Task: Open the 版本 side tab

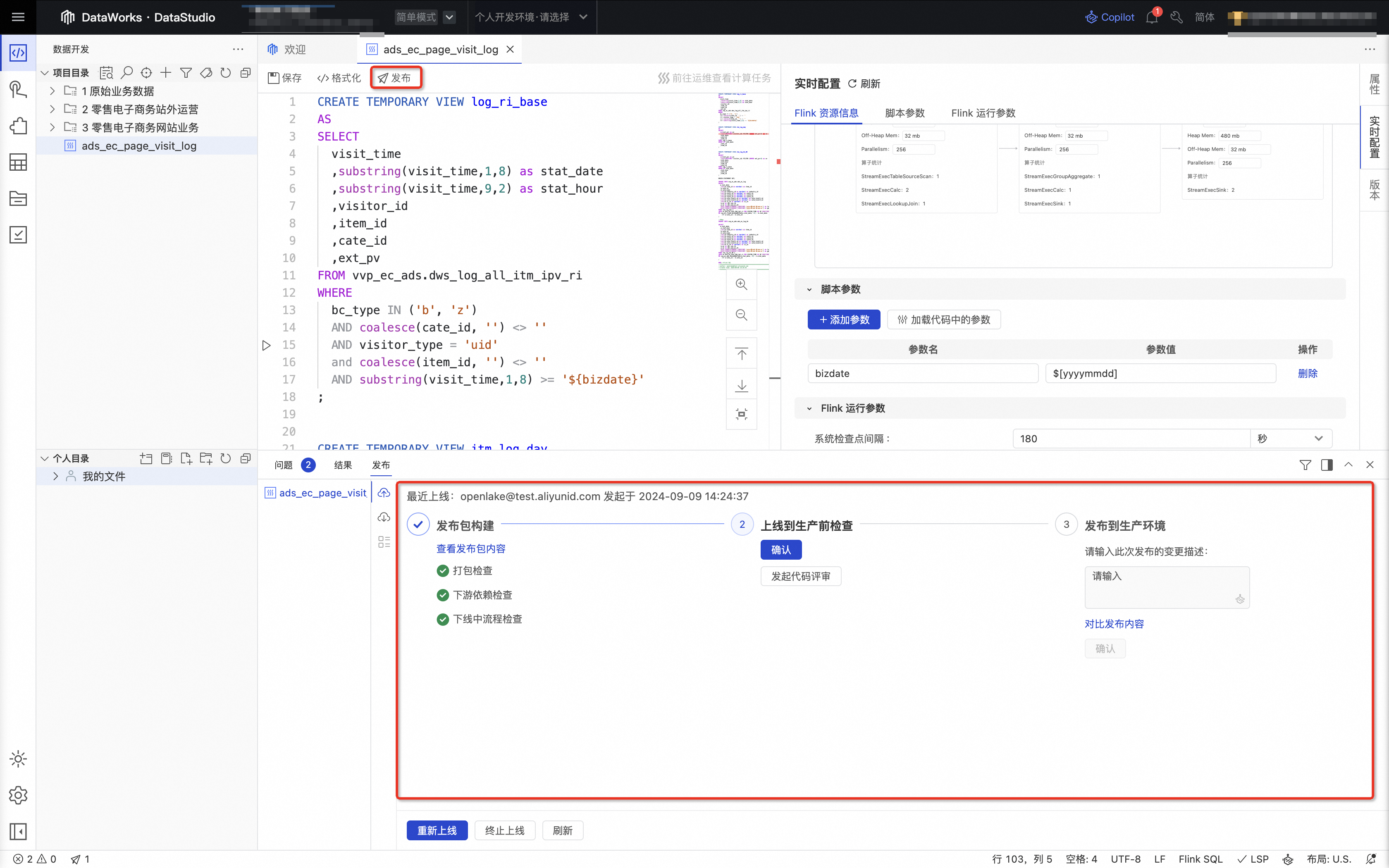Action: point(1374,190)
